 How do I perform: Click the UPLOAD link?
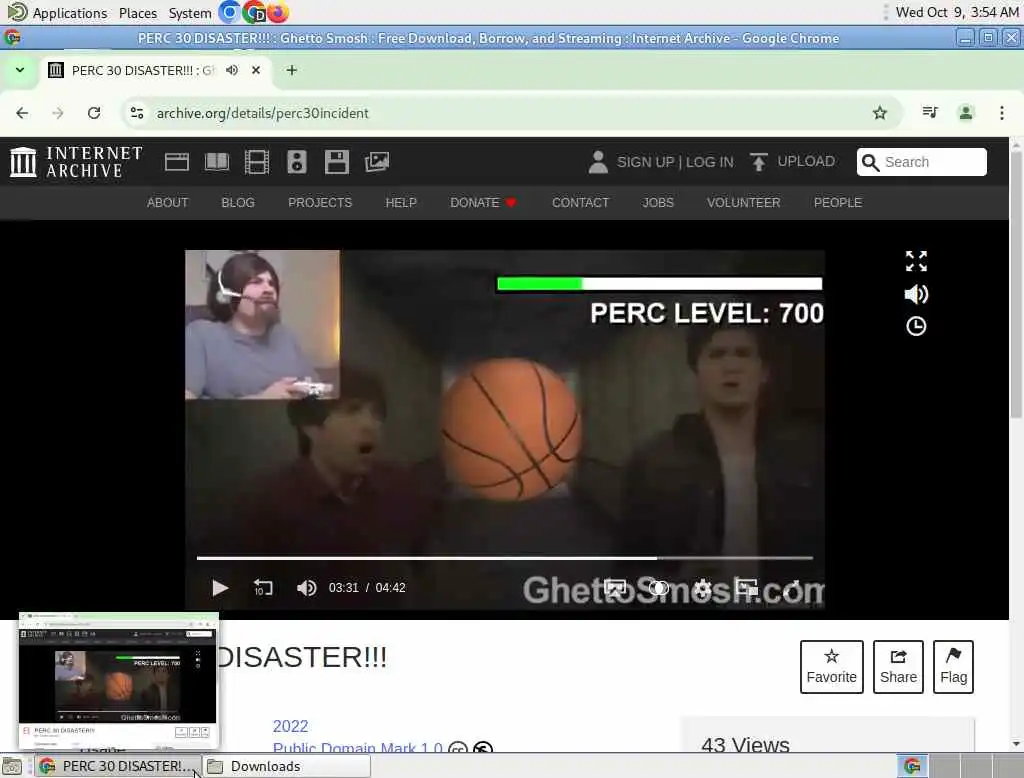click(806, 161)
